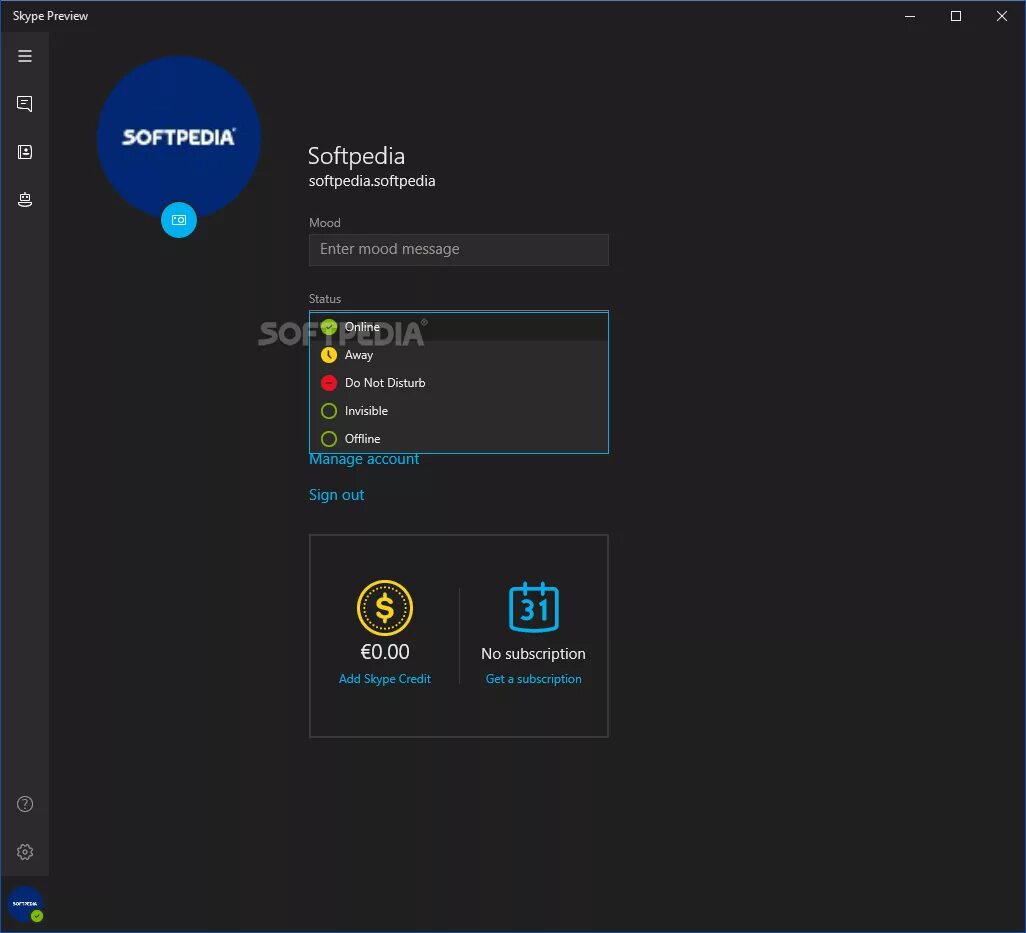1026x933 pixels.
Task: Click the profile avatar in sidebar bottom
Action: tap(25, 904)
